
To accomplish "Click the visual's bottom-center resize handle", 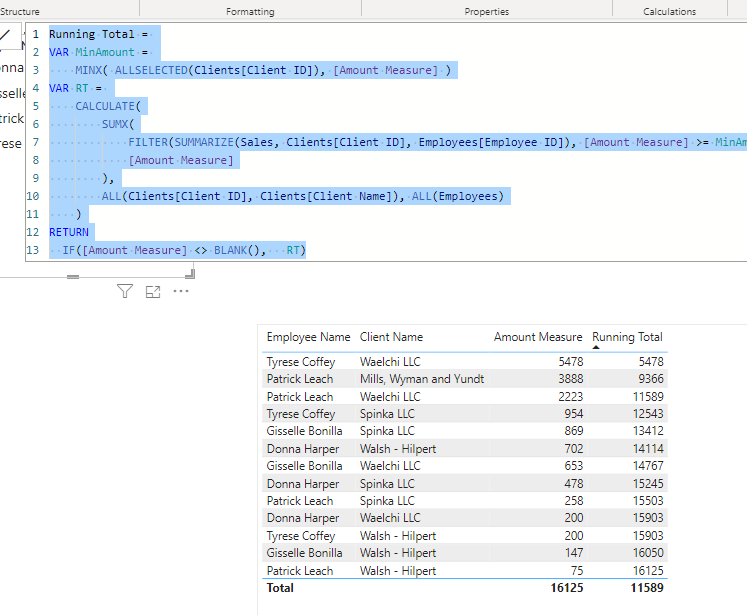I will 73,277.
